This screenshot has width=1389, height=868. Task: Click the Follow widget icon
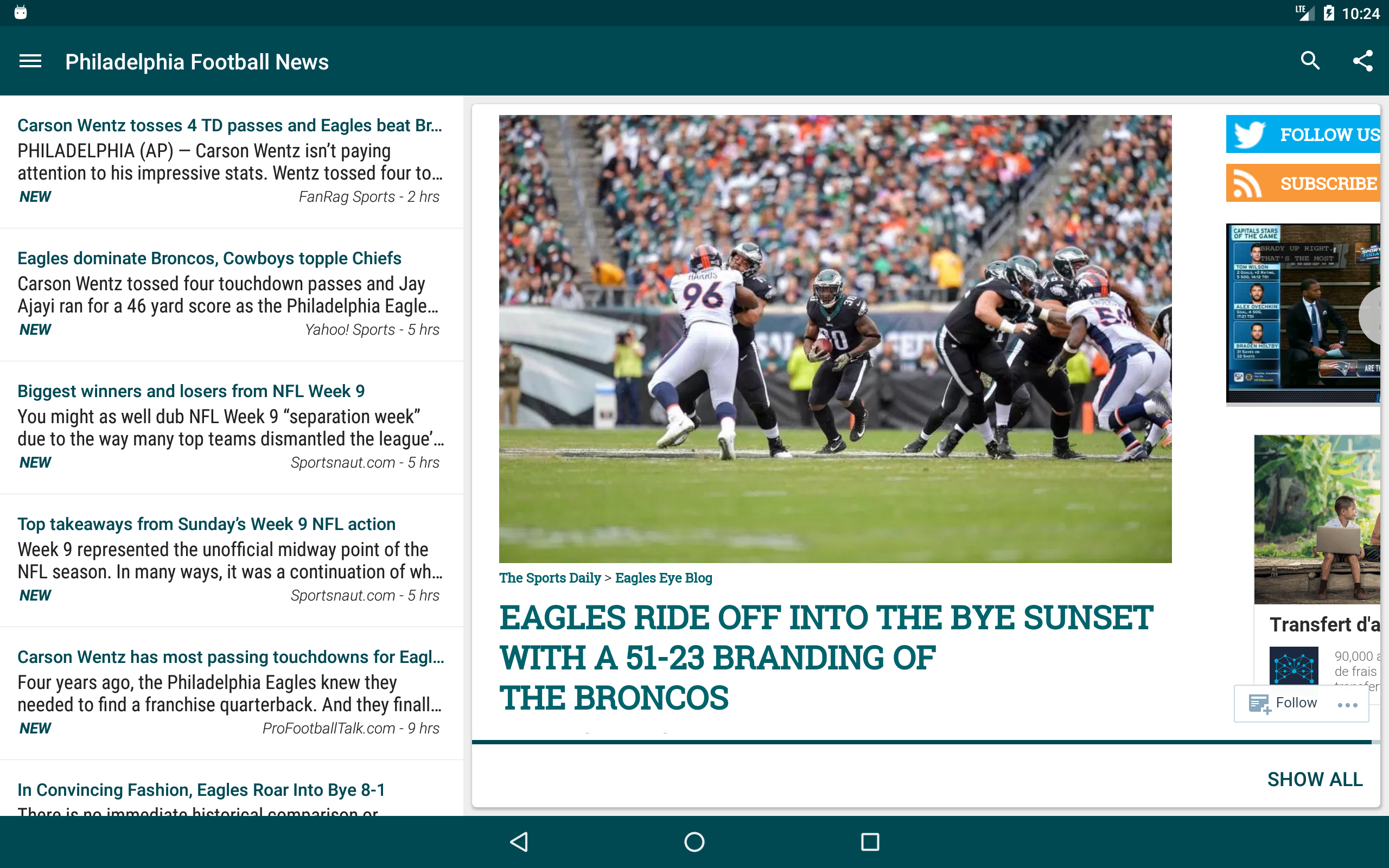(x=1260, y=704)
